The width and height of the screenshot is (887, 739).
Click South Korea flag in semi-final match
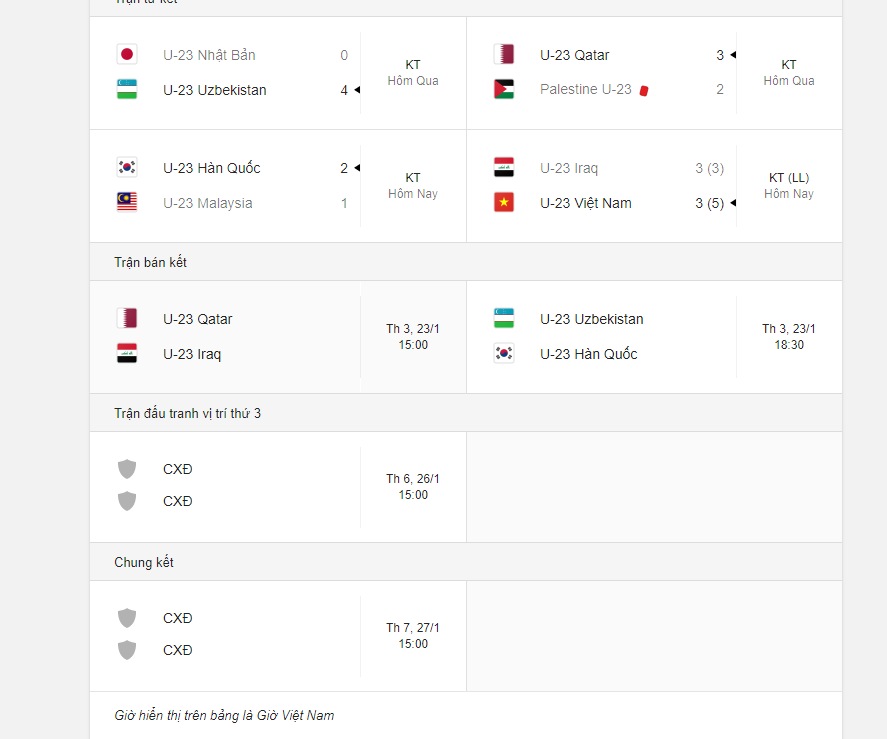click(x=504, y=354)
